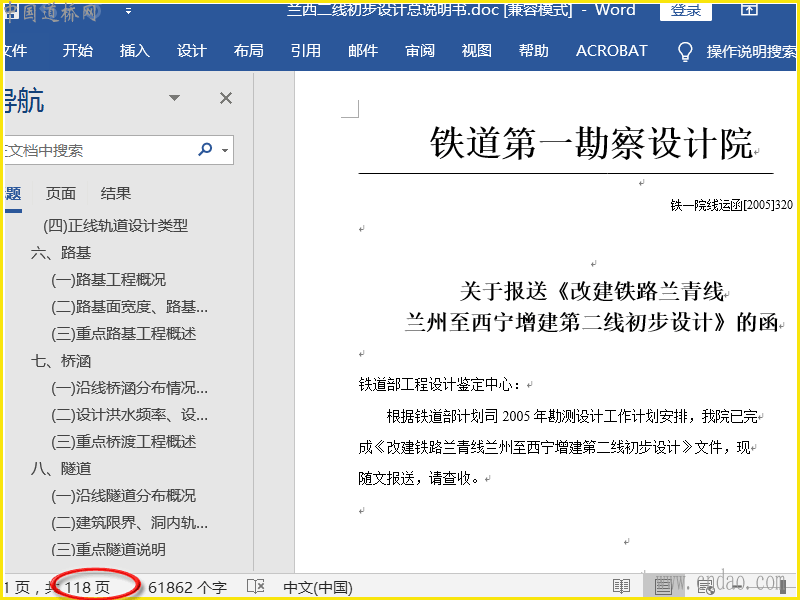Viewport: 800px width, 600px height.
Task: Click the paragraph starting 根据铁道部计划司 2005
Action: tap(558, 447)
